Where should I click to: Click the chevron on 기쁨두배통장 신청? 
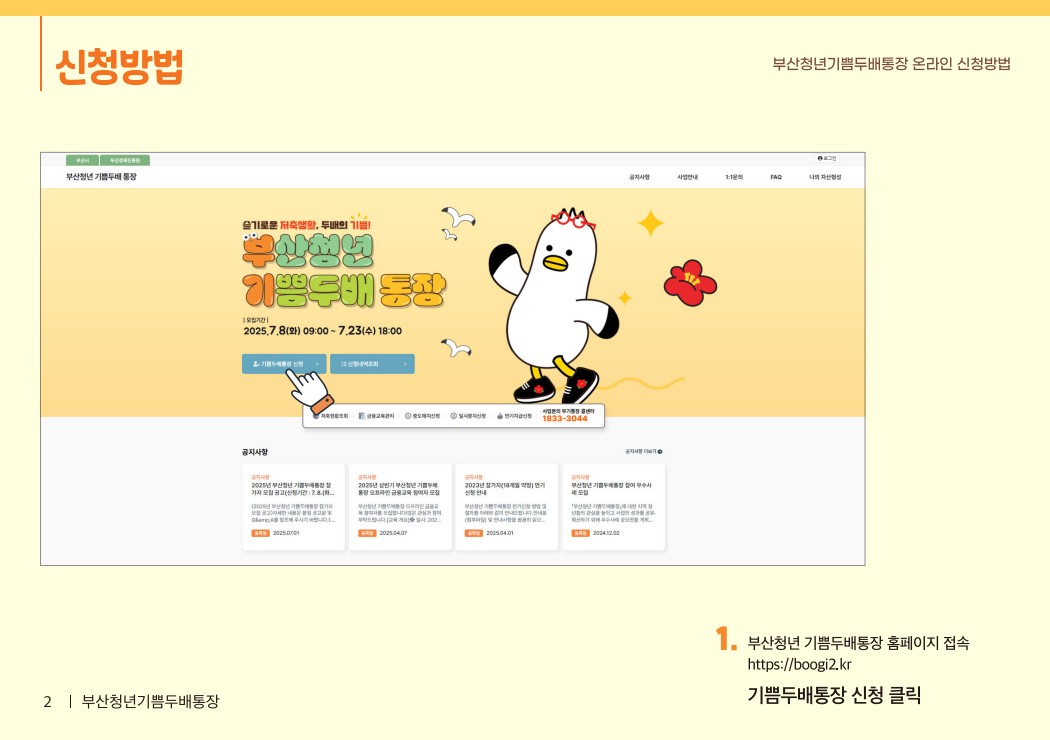[317, 364]
